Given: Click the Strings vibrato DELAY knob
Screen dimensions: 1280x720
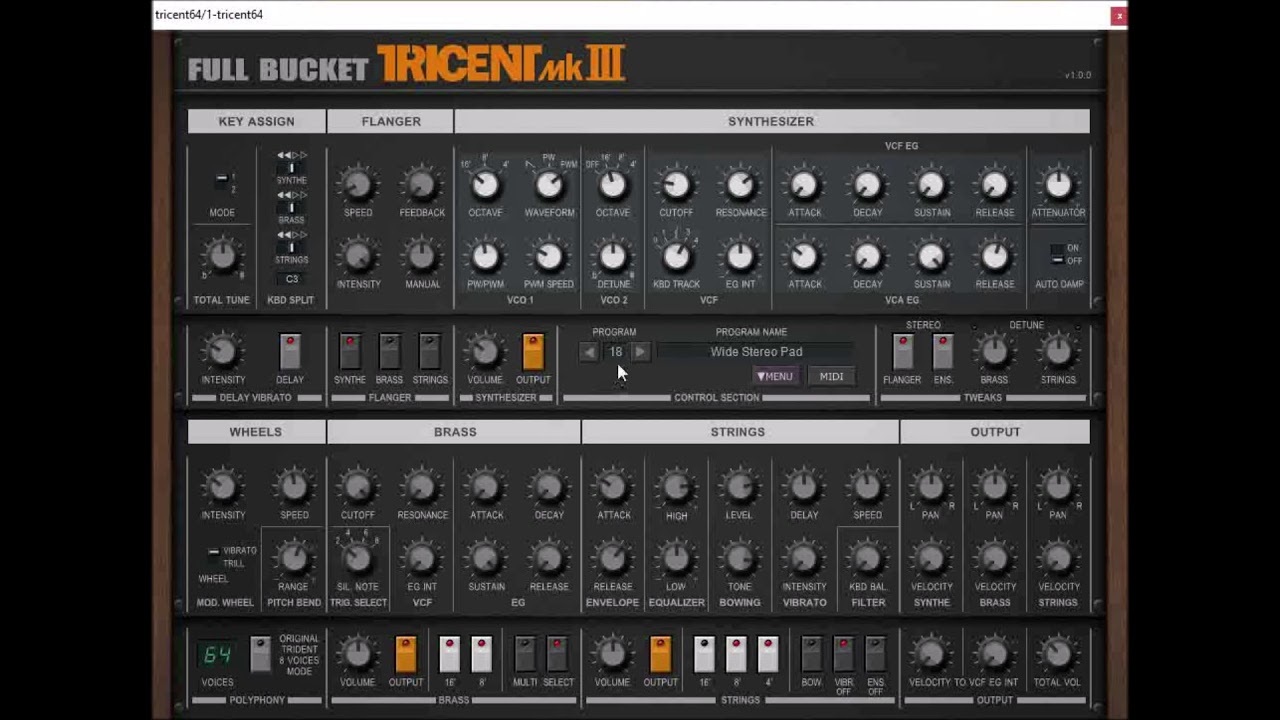Looking at the screenshot, I should pyautogui.click(x=804, y=487).
